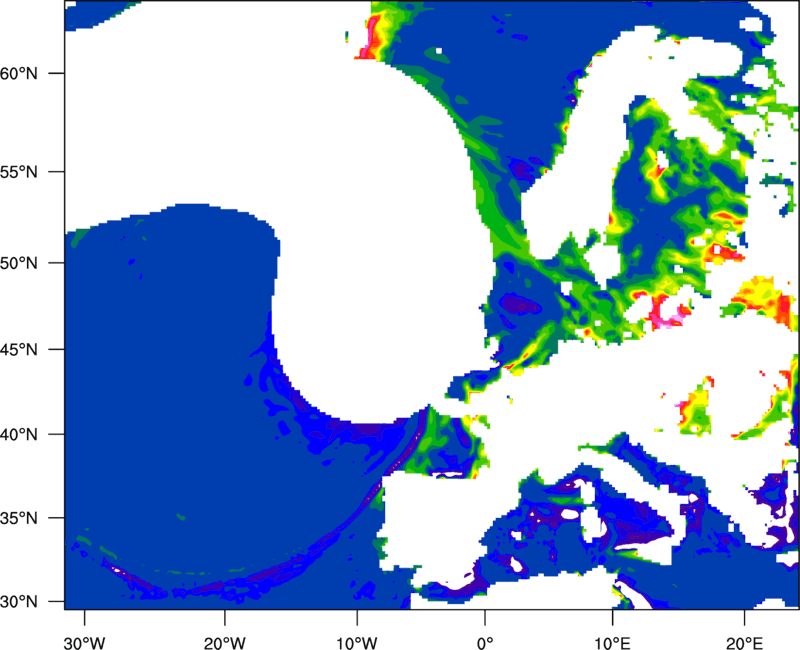
Task: Click the 30°N latitude label
Action: pos(19,602)
